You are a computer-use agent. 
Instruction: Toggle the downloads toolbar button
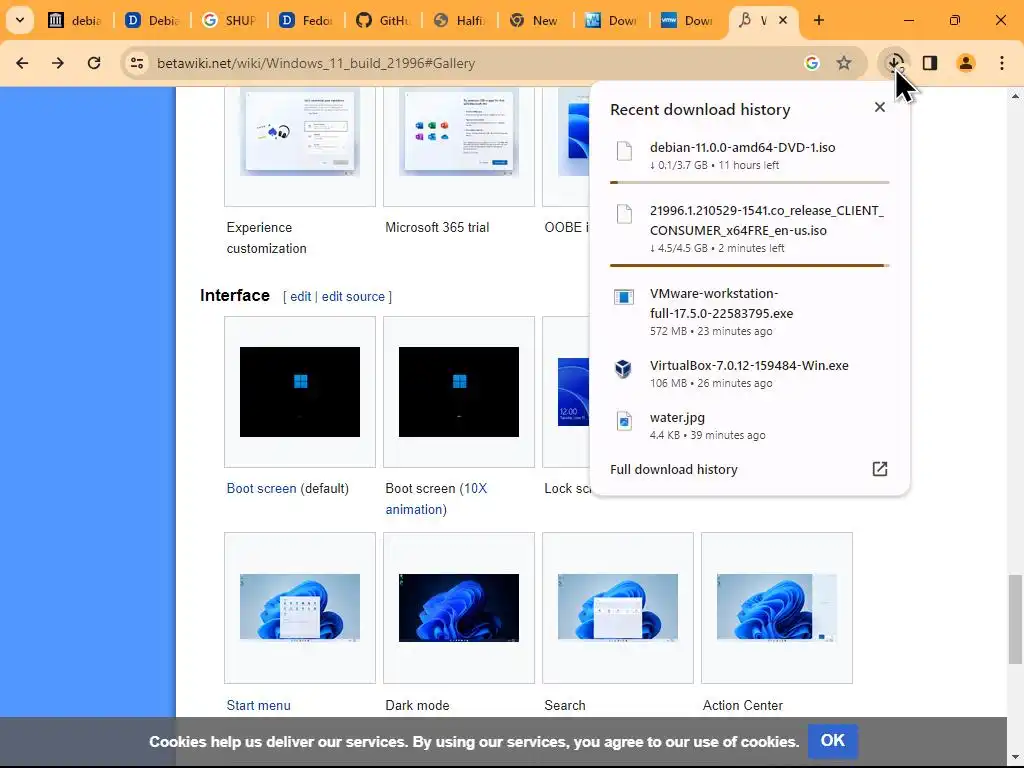[x=895, y=63]
